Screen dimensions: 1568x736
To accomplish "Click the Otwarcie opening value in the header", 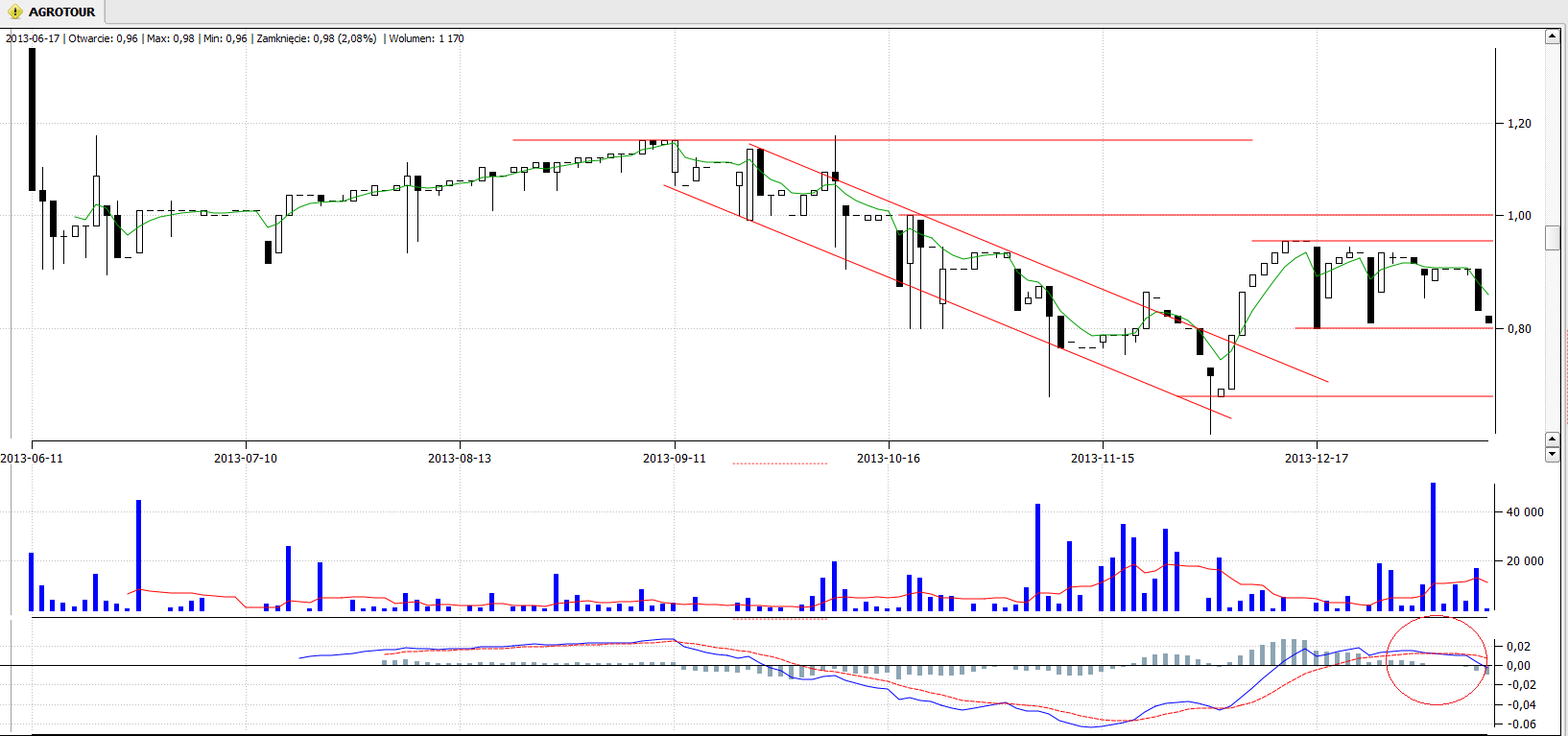I will click(103, 39).
